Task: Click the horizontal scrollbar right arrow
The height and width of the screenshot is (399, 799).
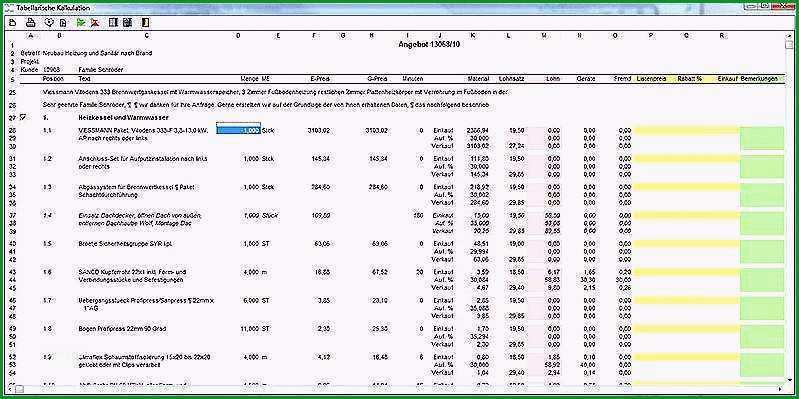Action: pyautogui.click(x=781, y=389)
